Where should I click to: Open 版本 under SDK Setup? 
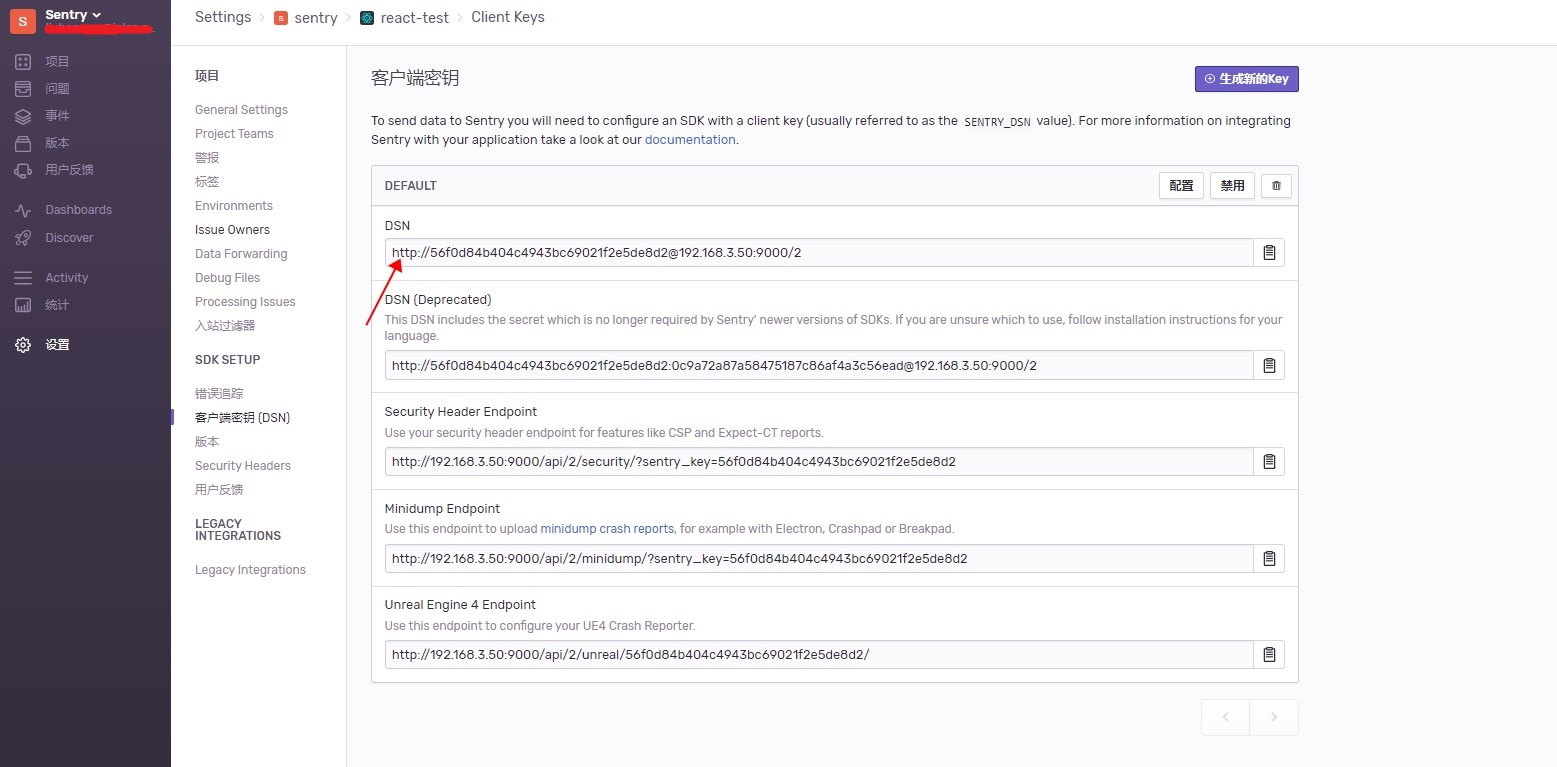click(207, 442)
